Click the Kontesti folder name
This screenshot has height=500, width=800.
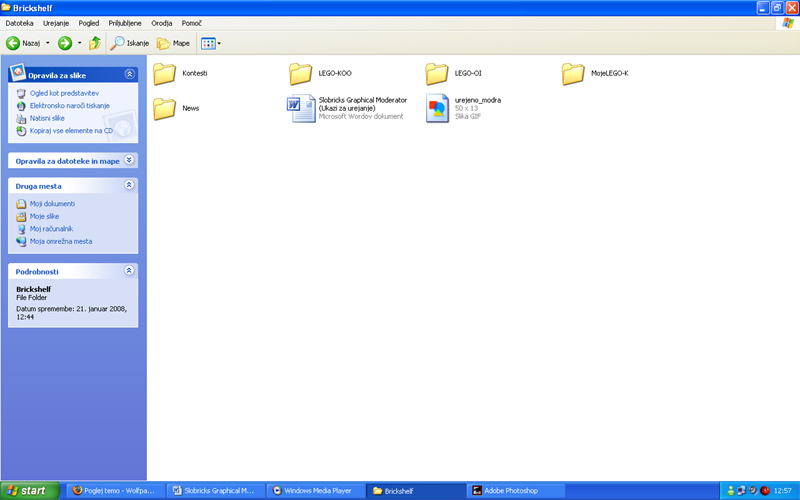coord(195,73)
